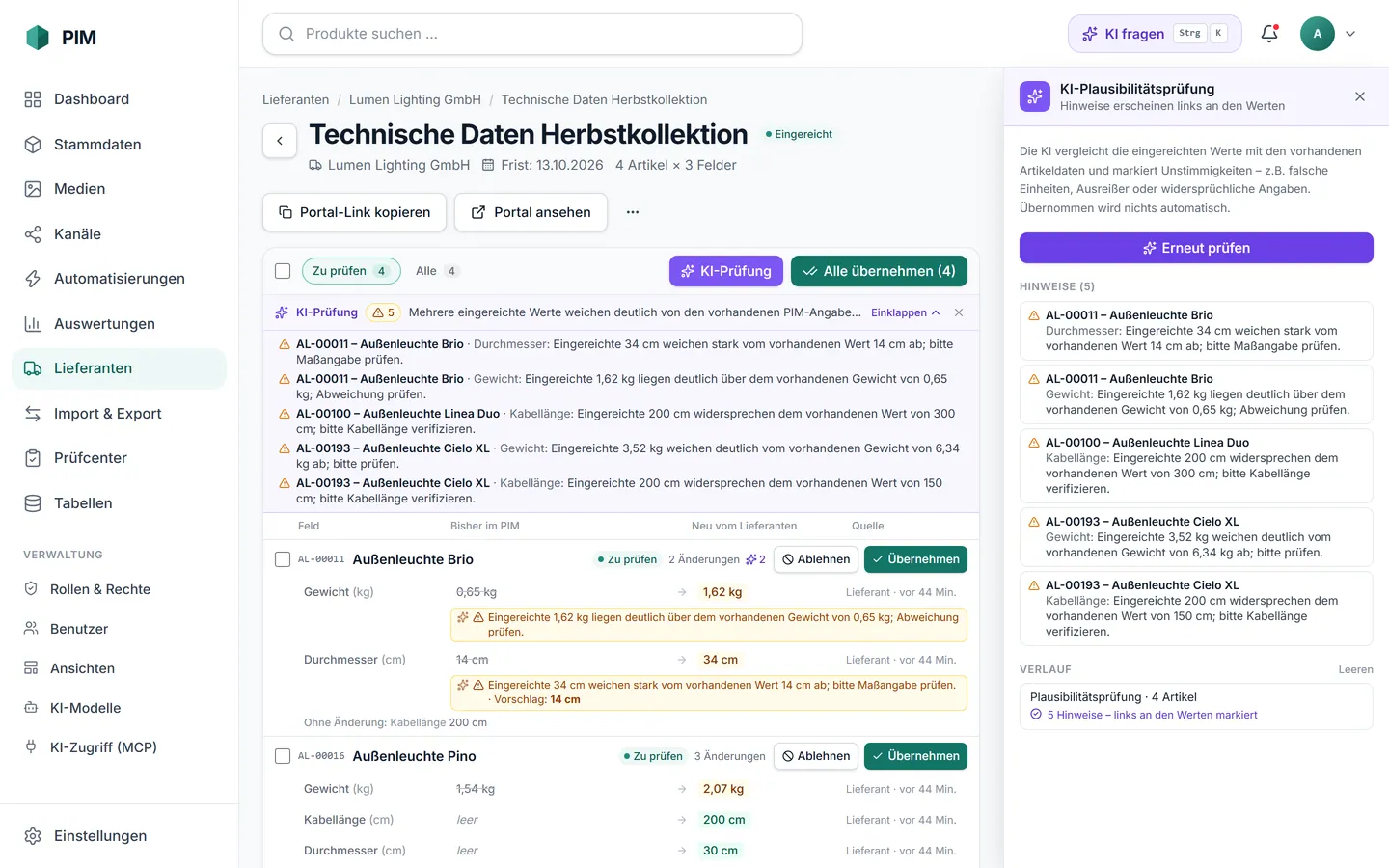Open Auswertungen in the sidebar
The width and height of the screenshot is (1389, 868).
(x=119, y=324)
